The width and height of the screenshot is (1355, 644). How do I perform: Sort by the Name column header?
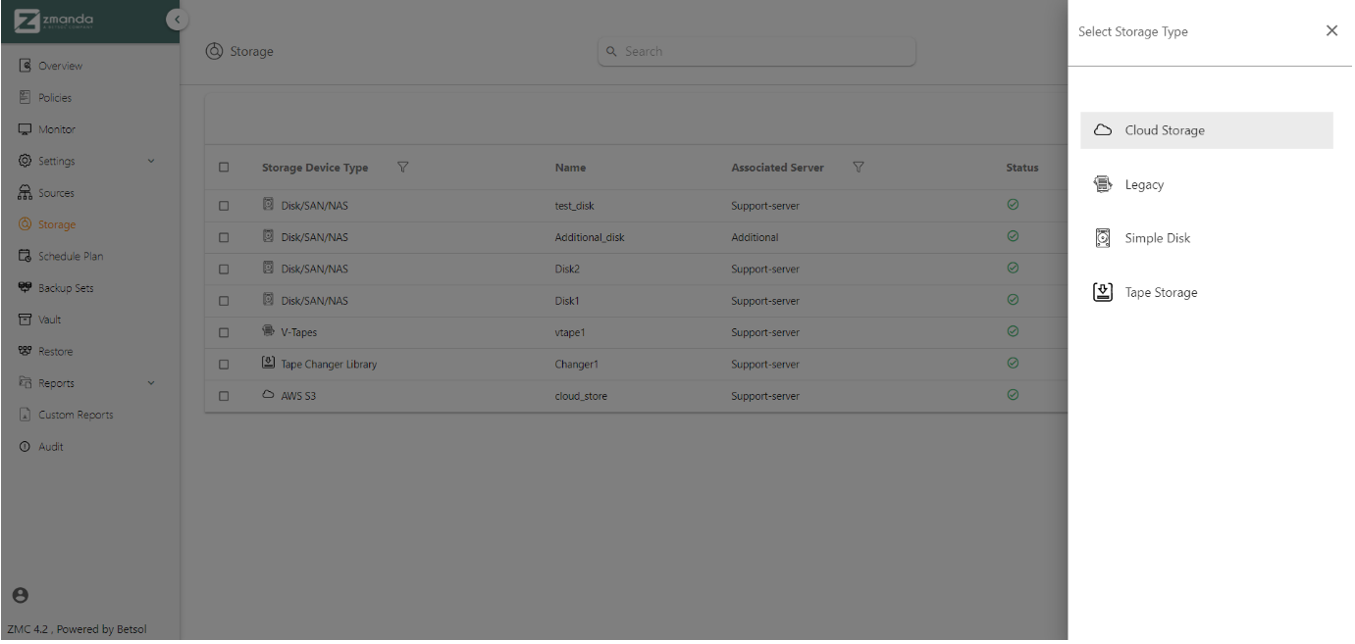(569, 168)
